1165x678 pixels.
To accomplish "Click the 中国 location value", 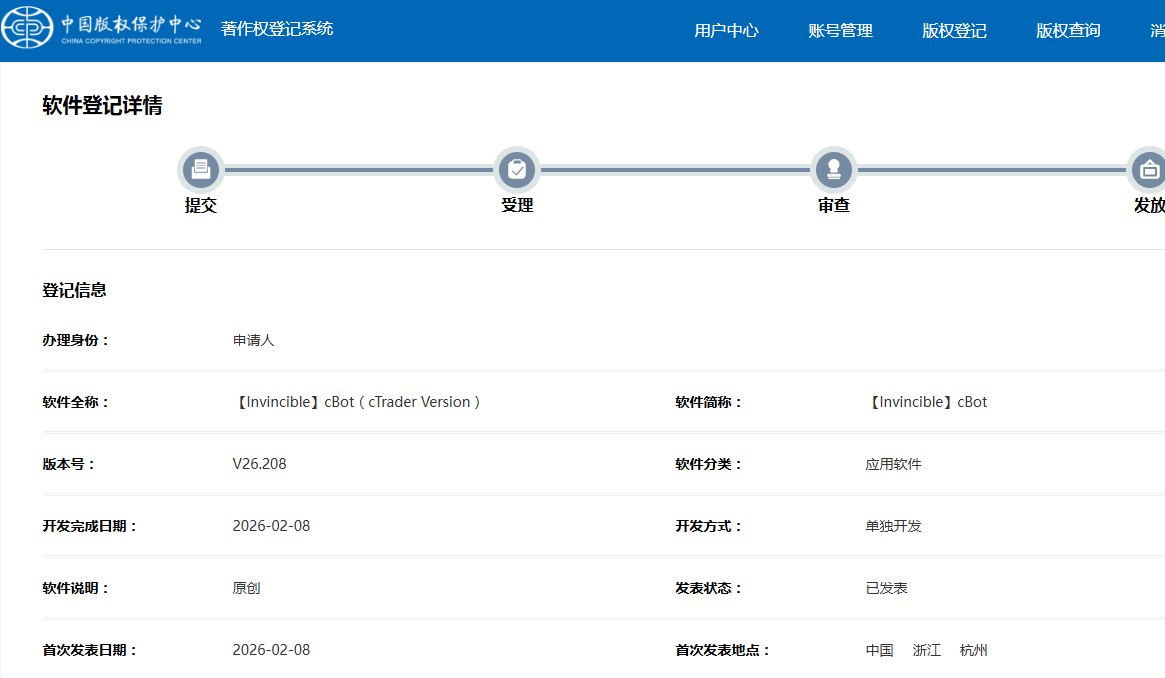I will pyautogui.click(x=880, y=651).
